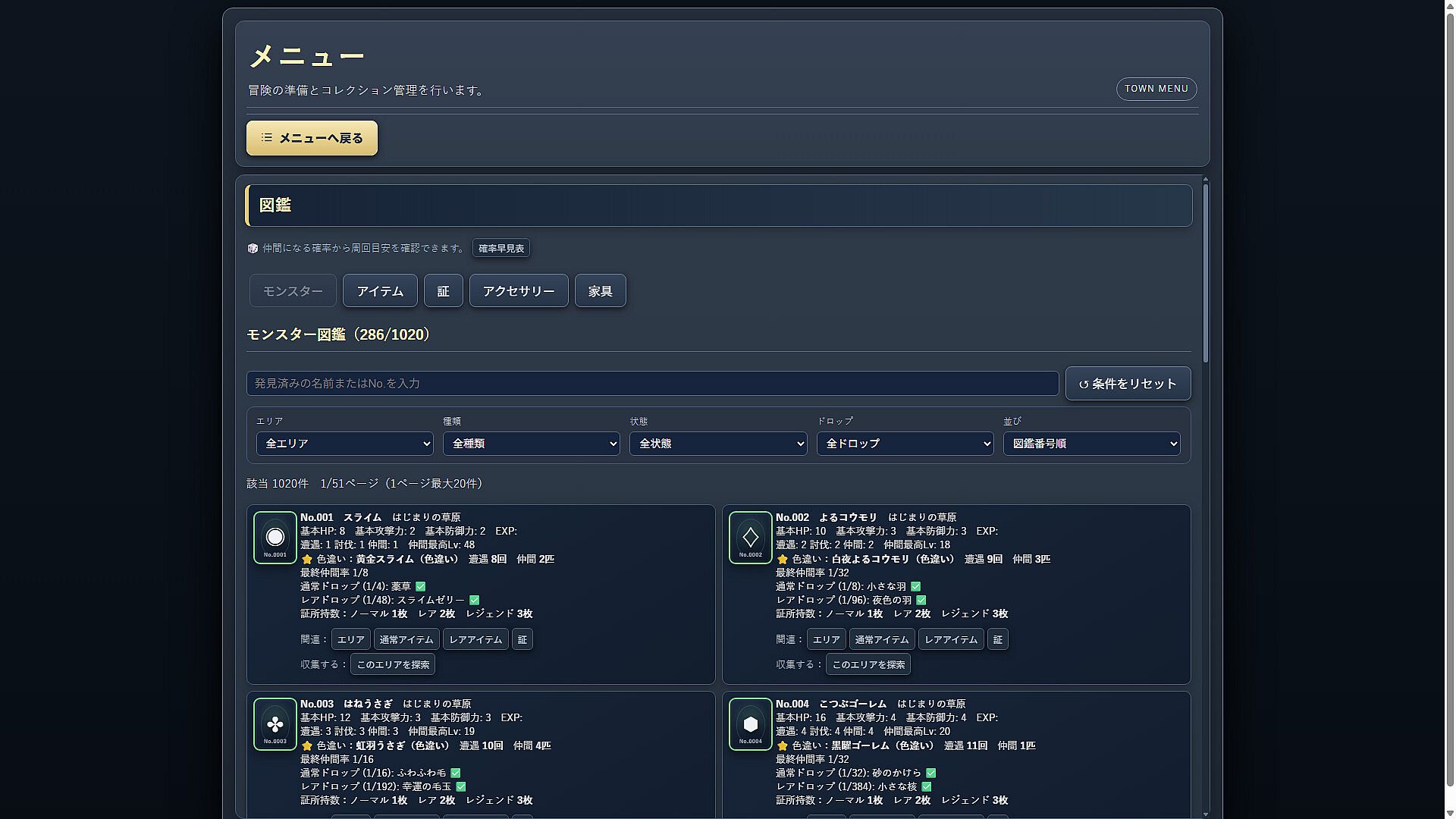1456x819 pixels.
Task: Click the No.004 こつぶゴーレム name text
Action: point(831,704)
